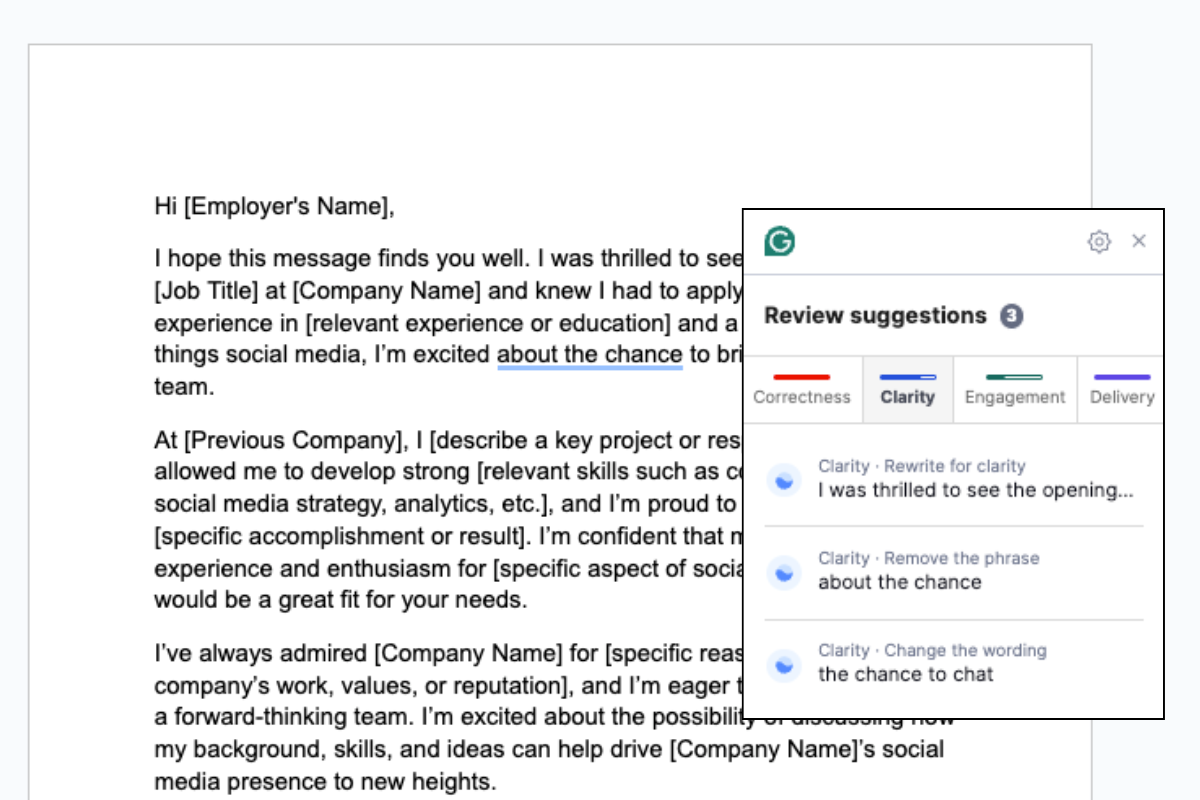This screenshot has height=800, width=1200.
Task: Click the 'Review suggestions' heading
Action: click(x=873, y=315)
